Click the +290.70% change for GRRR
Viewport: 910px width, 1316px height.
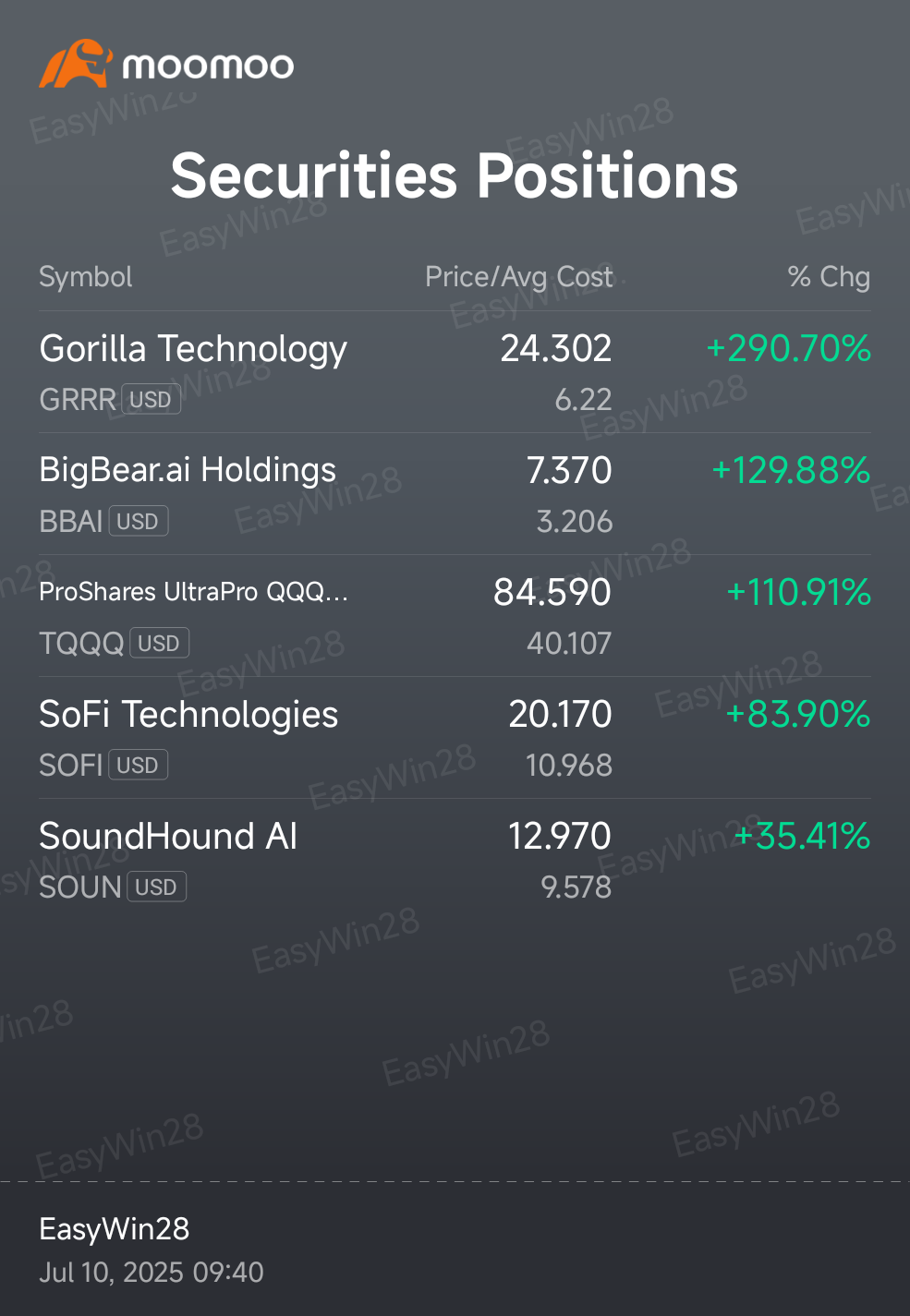788,349
